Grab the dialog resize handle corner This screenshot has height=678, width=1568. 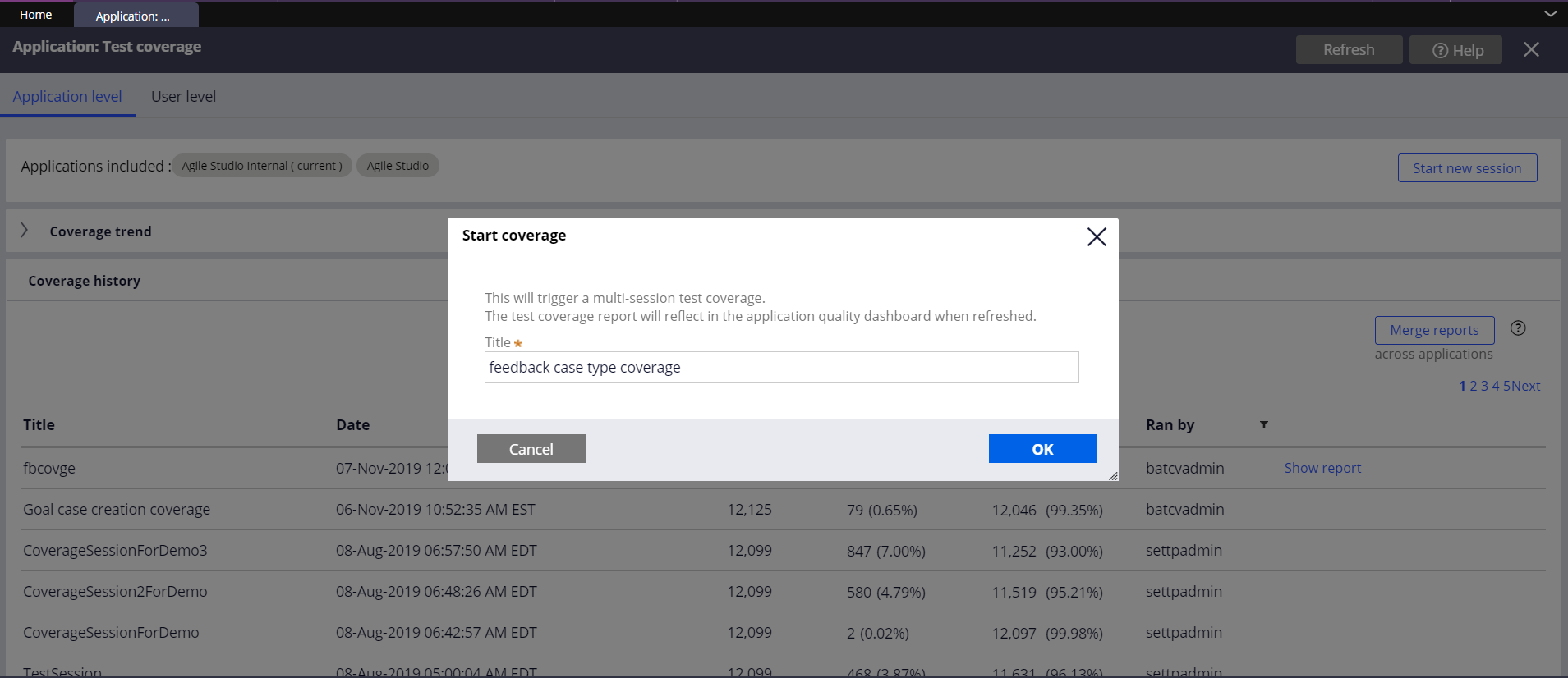(1113, 476)
